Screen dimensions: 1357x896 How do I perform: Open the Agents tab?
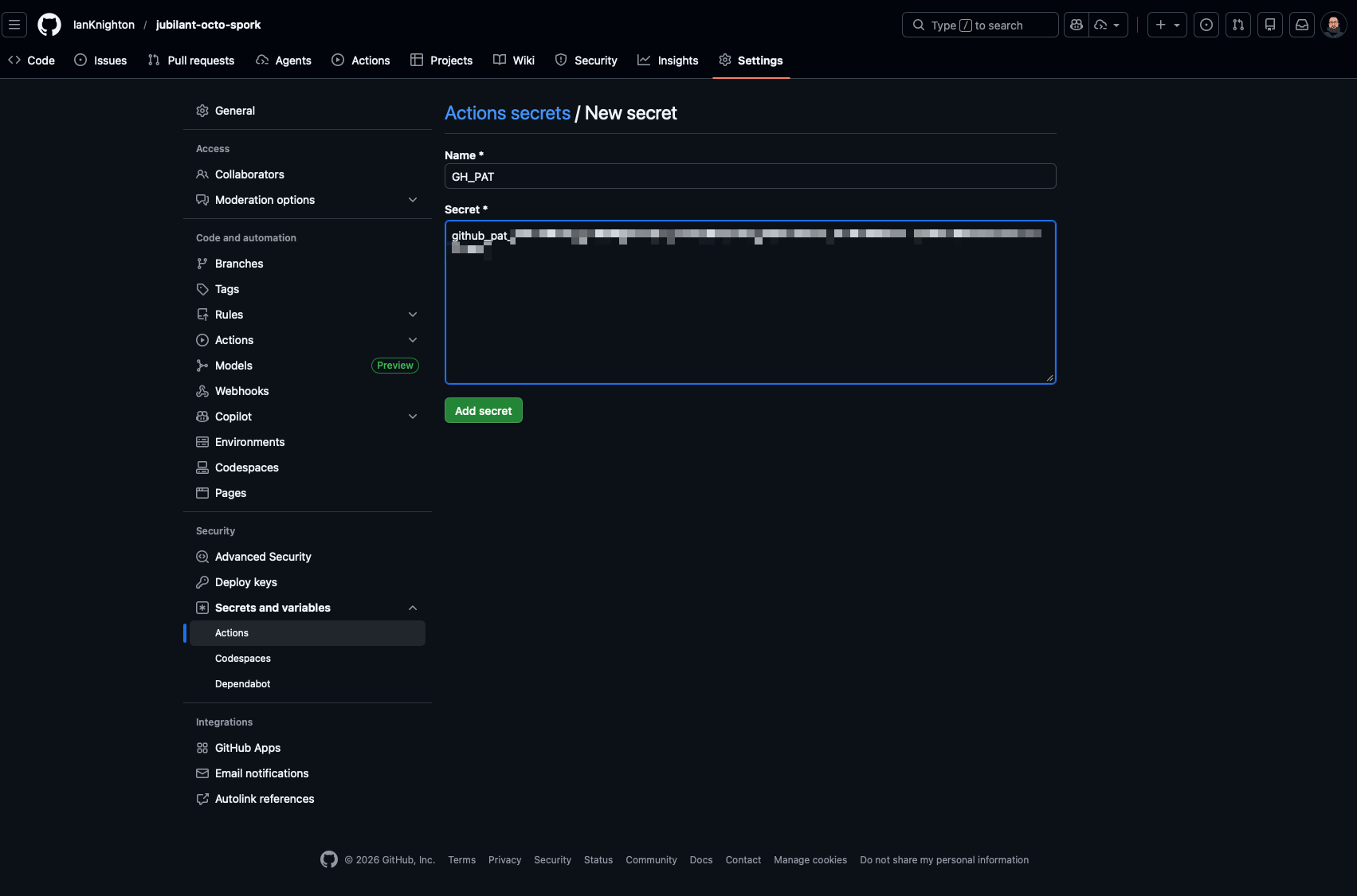coord(284,61)
